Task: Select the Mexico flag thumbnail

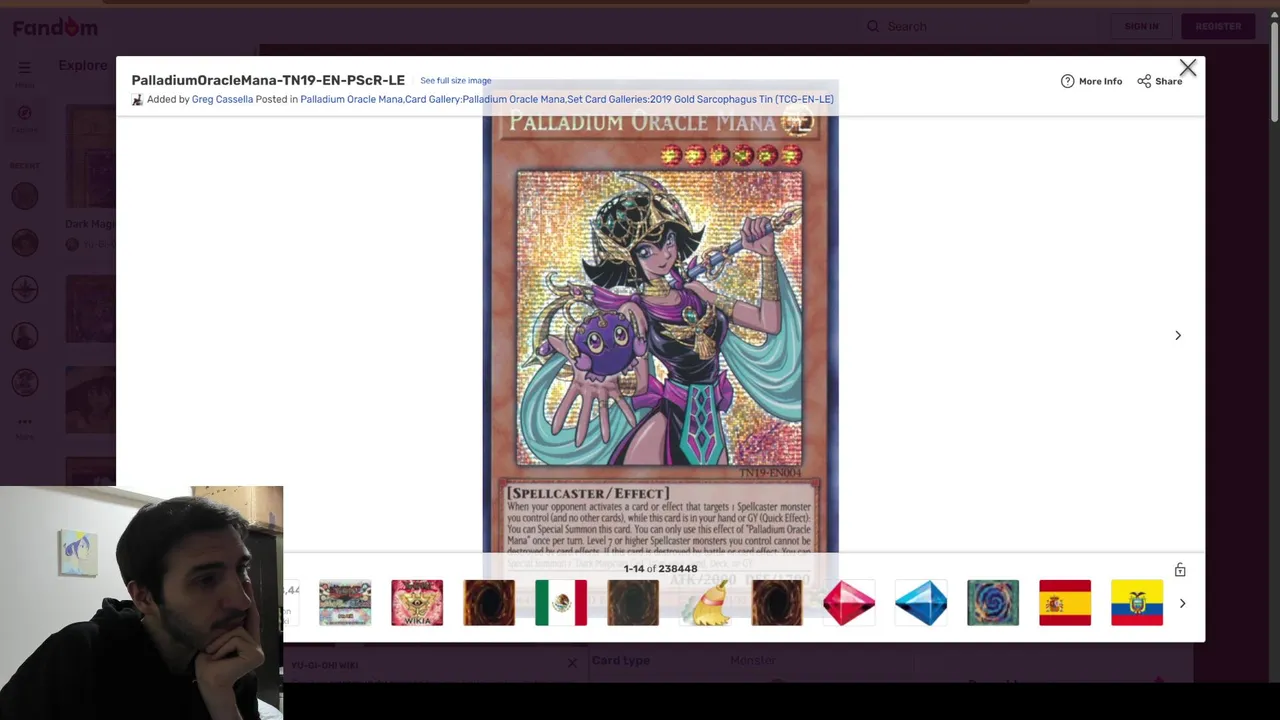Action: 561,603
